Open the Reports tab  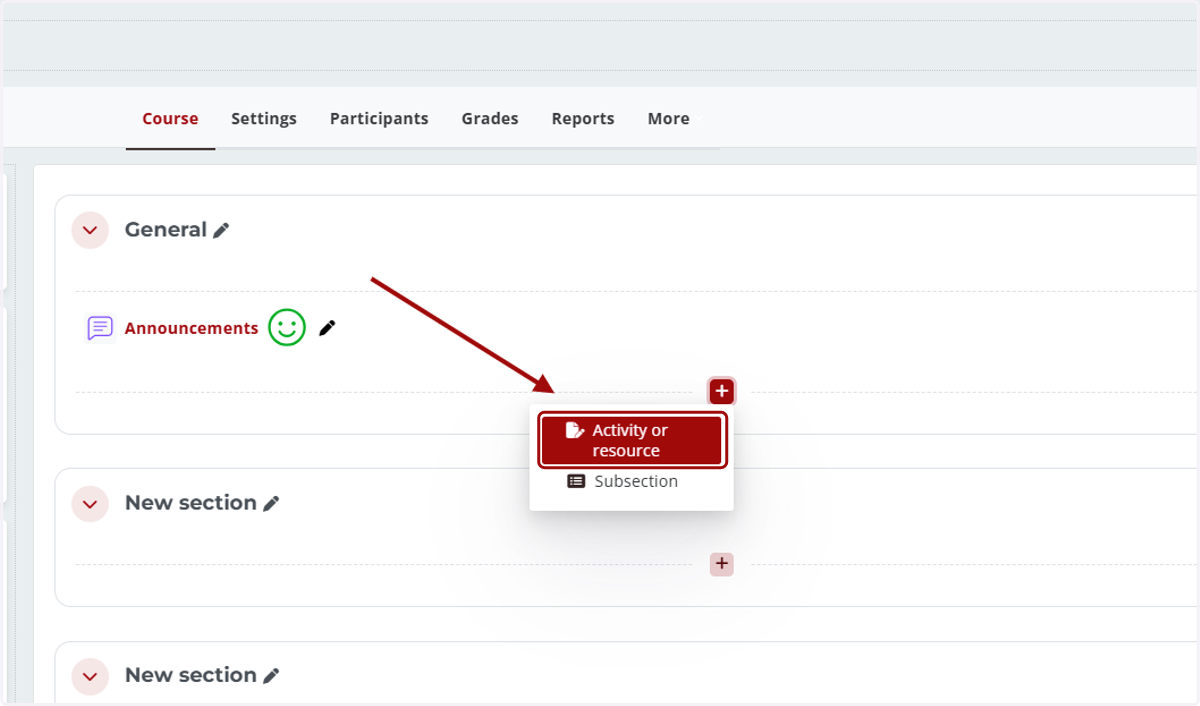583,118
